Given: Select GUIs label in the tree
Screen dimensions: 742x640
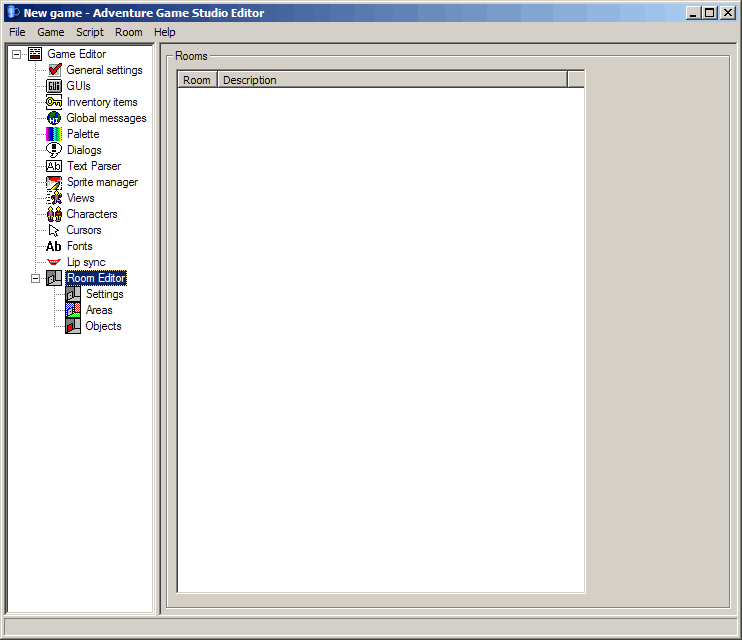Looking at the screenshot, I should click(78, 86).
